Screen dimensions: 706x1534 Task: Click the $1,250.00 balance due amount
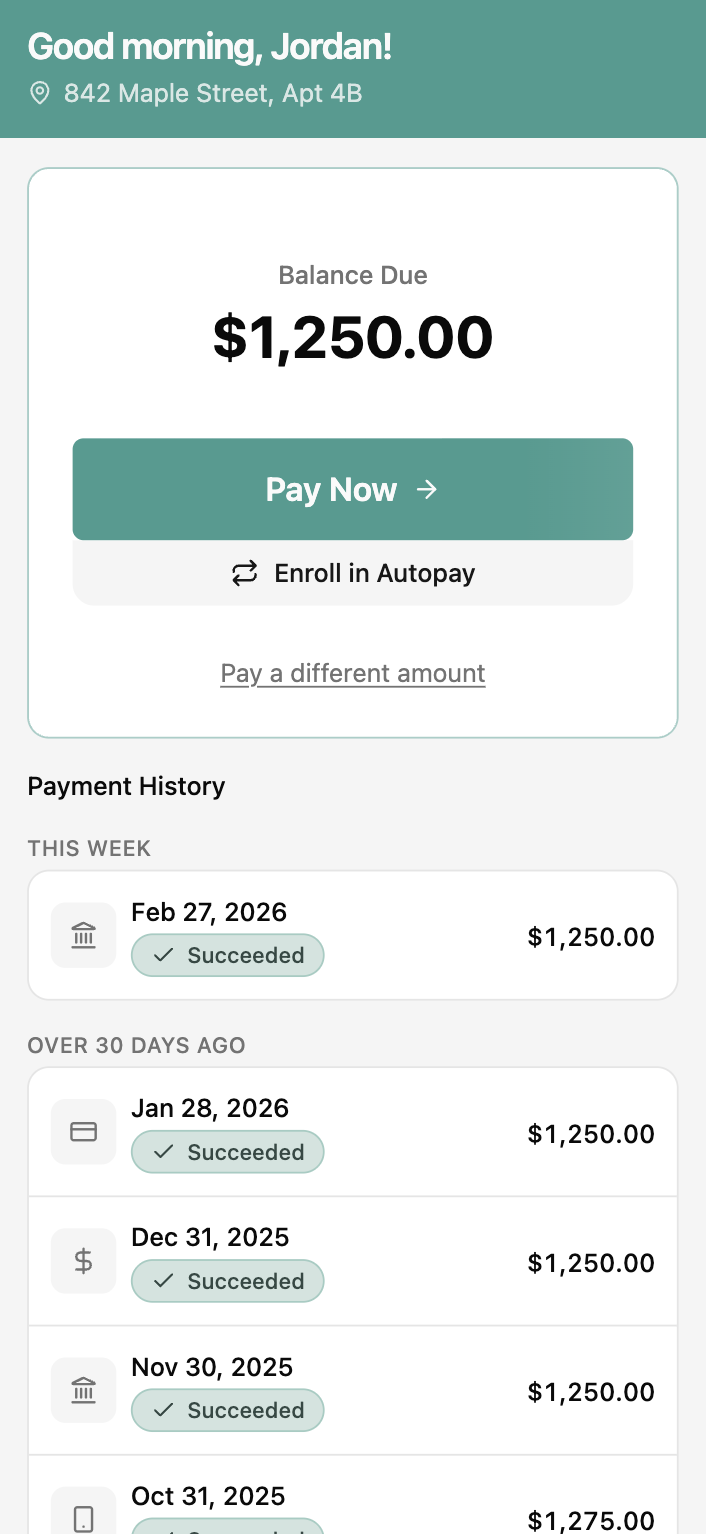(x=353, y=337)
